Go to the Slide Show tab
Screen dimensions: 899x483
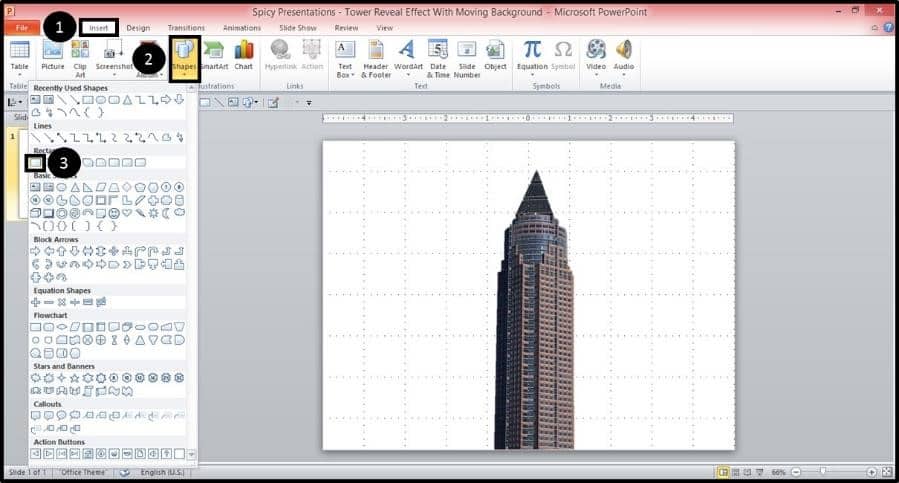pos(298,28)
